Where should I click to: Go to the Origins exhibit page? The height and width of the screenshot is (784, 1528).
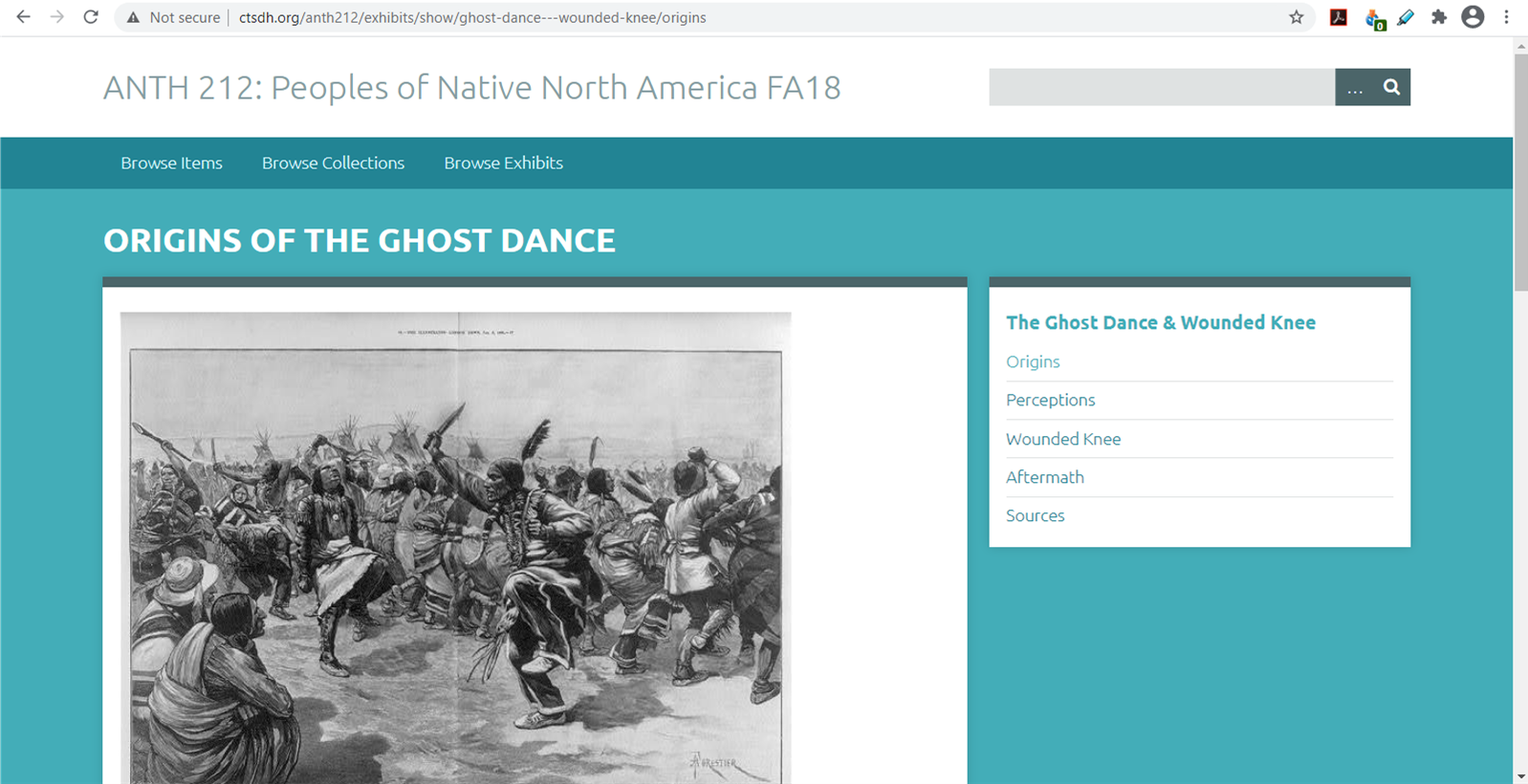click(1033, 361)
